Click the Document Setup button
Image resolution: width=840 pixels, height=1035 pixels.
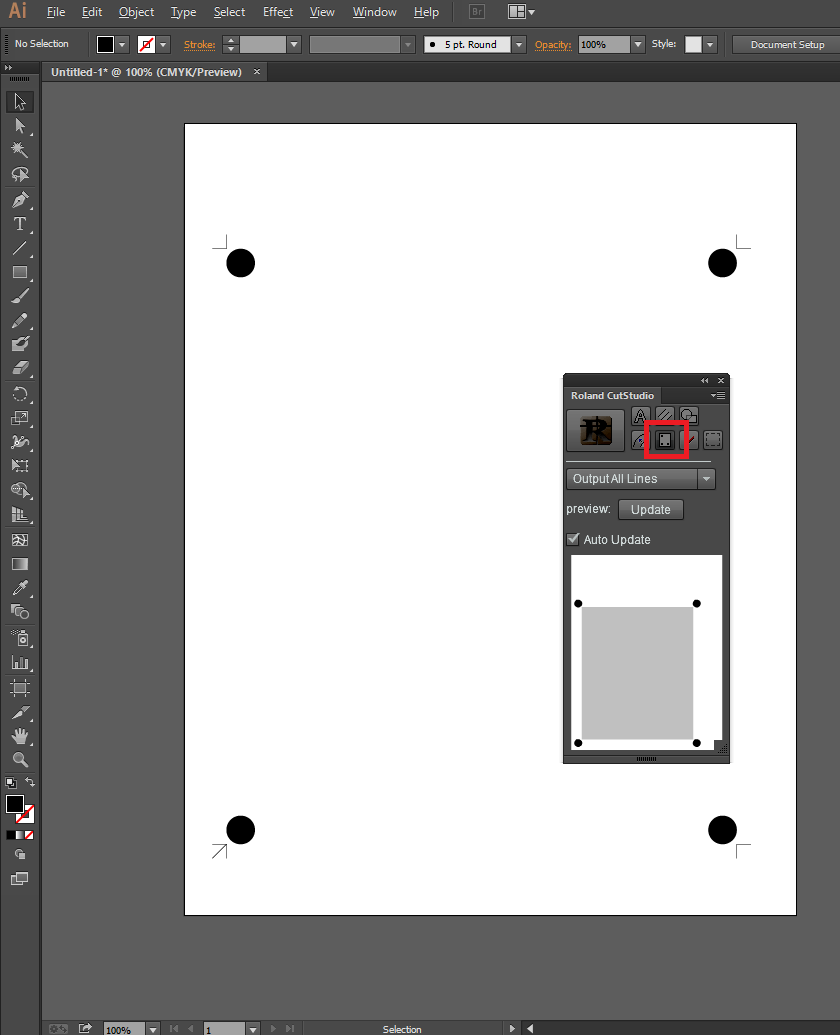coord(787,45)
